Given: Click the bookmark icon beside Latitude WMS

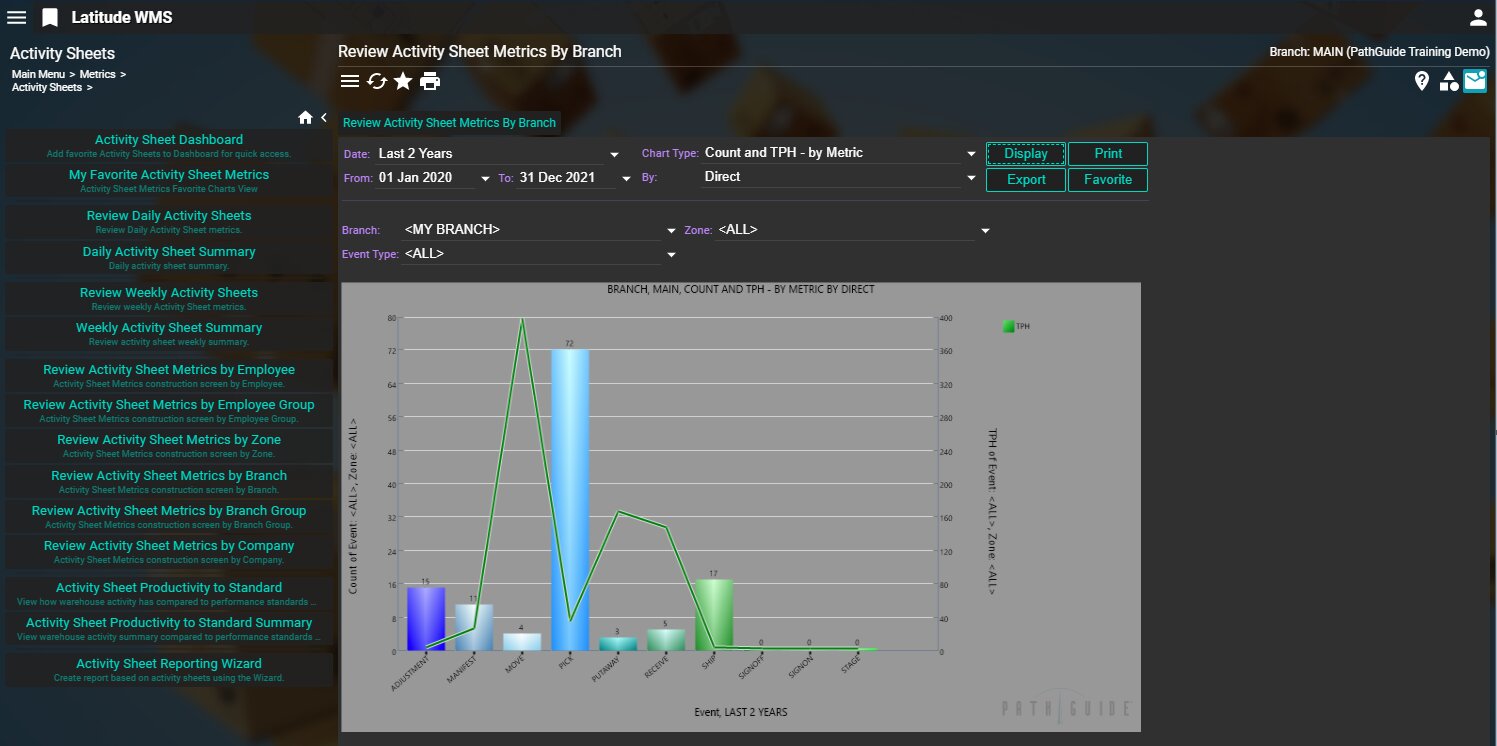Looking at the screenshot, I should [x=50, y=17].
